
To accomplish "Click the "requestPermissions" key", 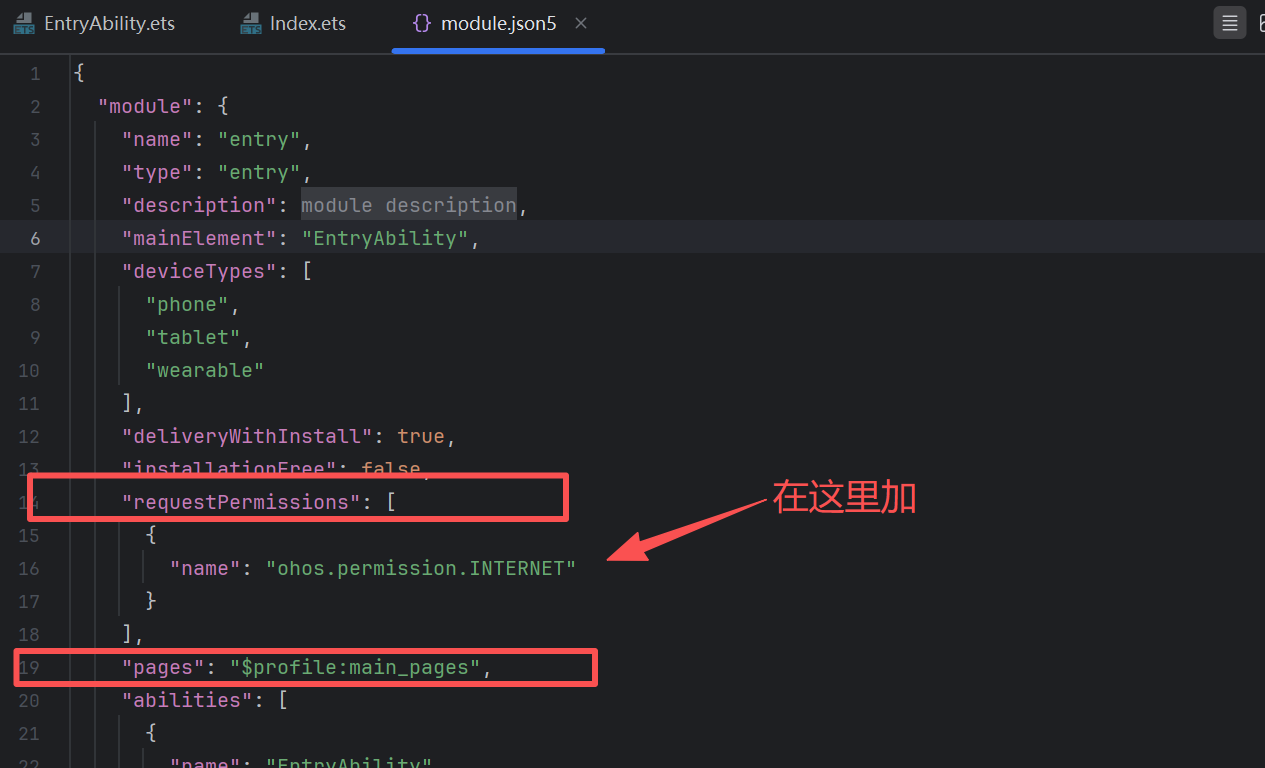I will 241,502.
